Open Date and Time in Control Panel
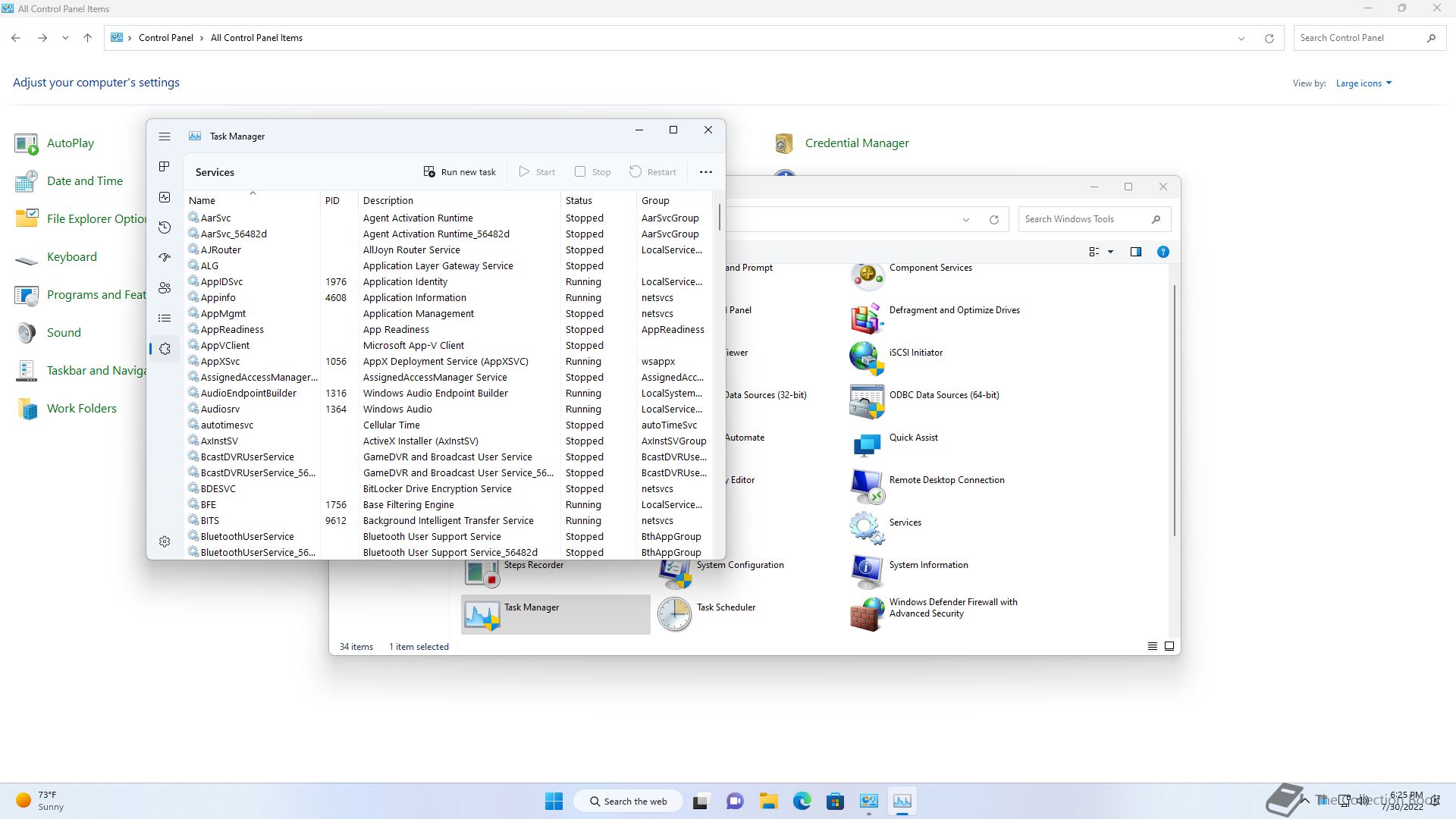The width and height of the screenshot is (1456, 819). click(68, 180)
